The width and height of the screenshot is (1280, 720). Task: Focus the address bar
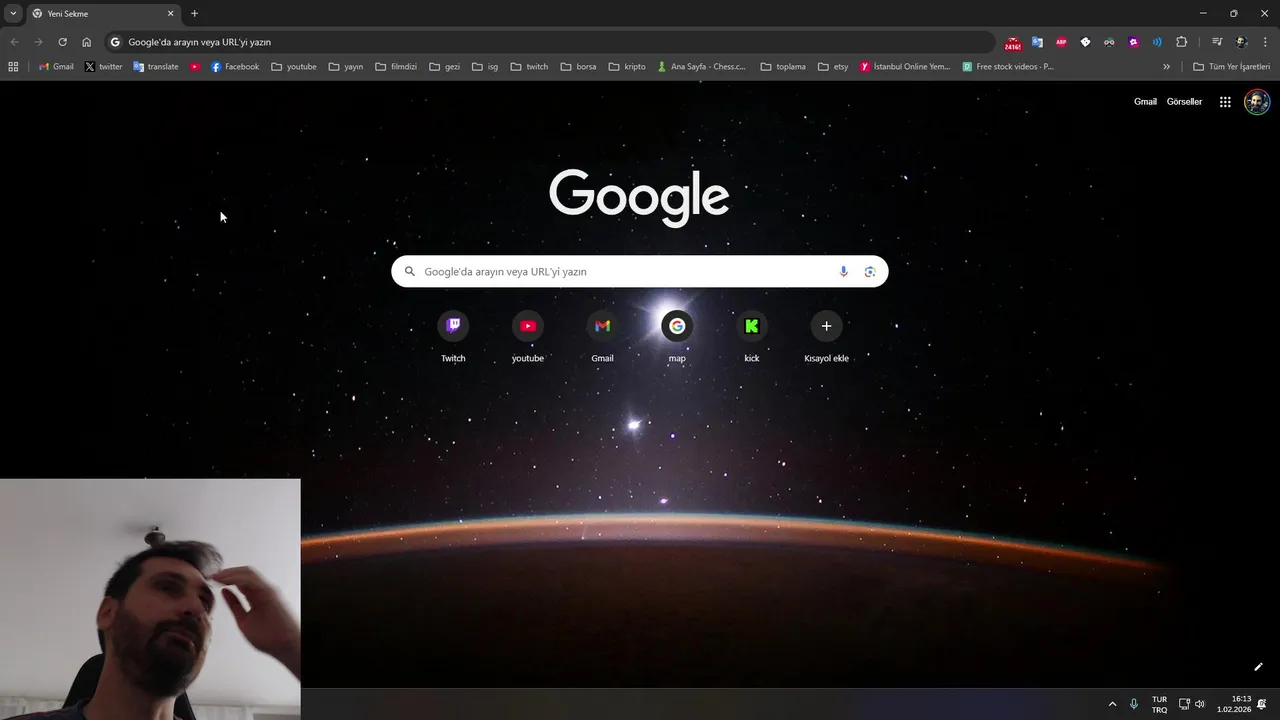point(550,42)
